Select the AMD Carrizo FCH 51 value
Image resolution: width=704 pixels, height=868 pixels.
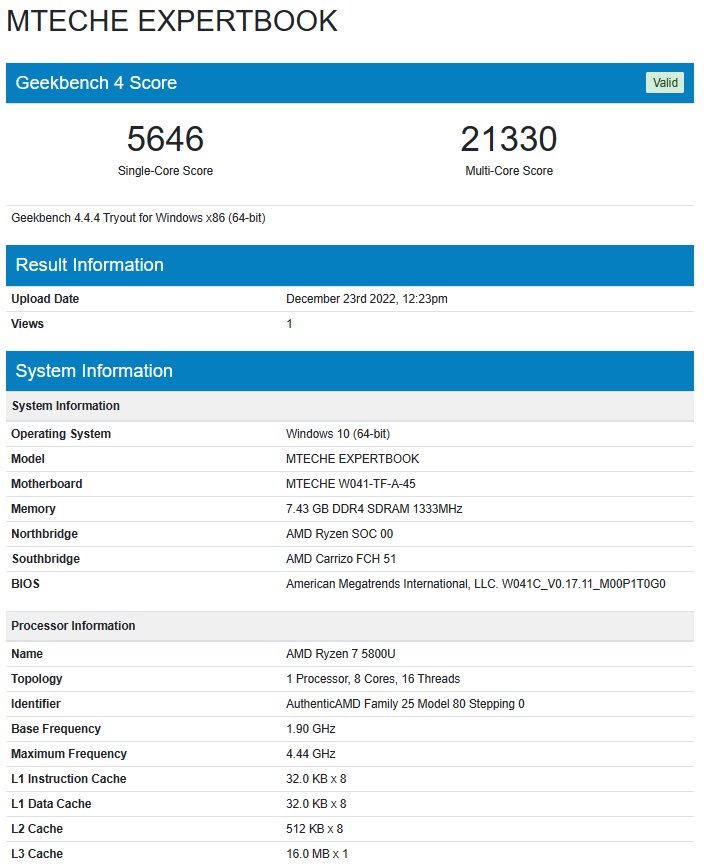pos(341,559)
